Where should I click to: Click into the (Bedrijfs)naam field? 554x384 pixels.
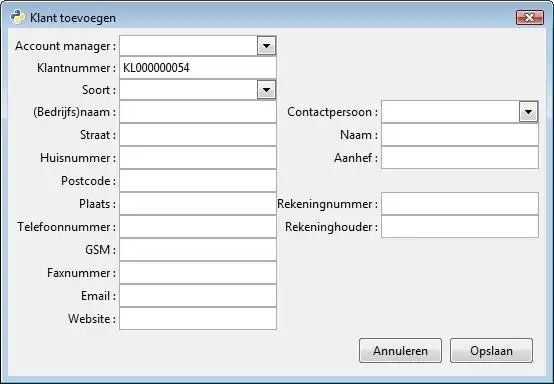[198, 112]
